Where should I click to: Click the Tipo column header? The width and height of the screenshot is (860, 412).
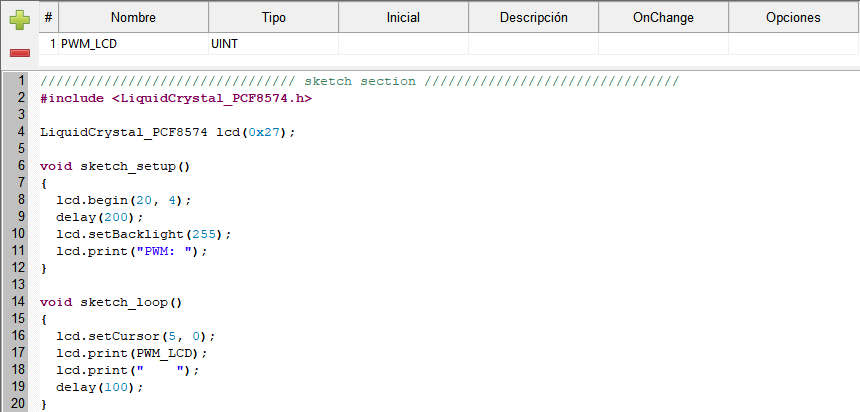coord(274,18)
